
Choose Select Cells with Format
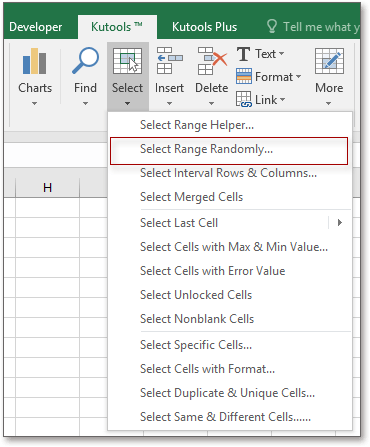230,369
